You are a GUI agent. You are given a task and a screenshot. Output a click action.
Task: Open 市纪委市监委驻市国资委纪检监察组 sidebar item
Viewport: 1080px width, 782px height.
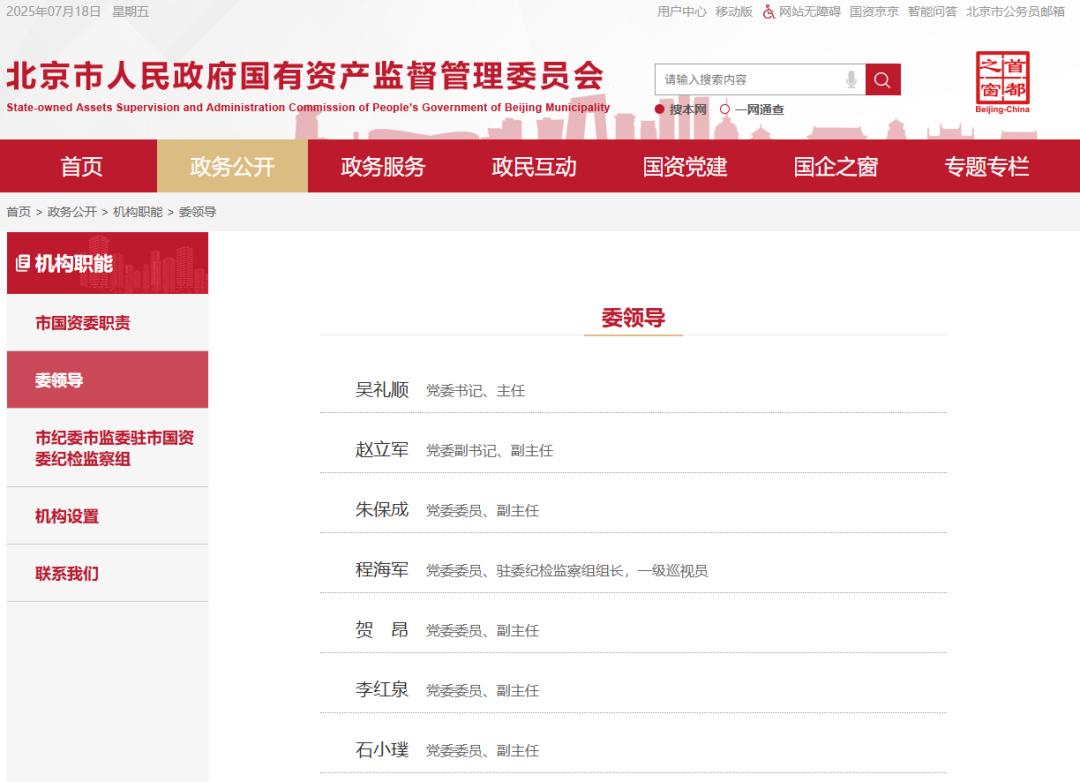click(x=107, y=448)
